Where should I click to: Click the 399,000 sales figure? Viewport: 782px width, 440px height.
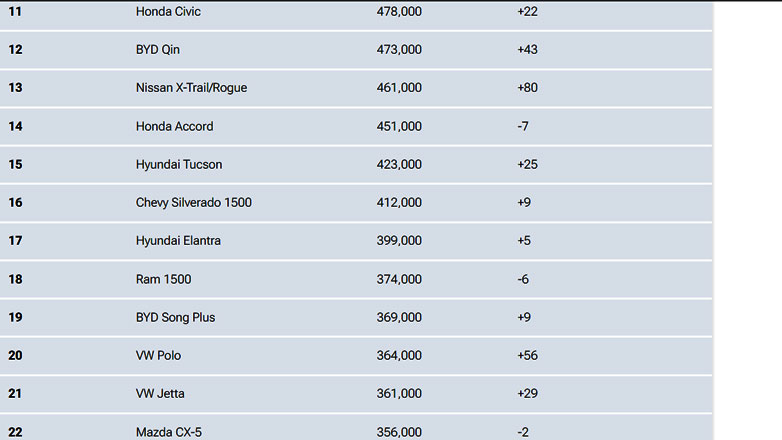point(398,241)
